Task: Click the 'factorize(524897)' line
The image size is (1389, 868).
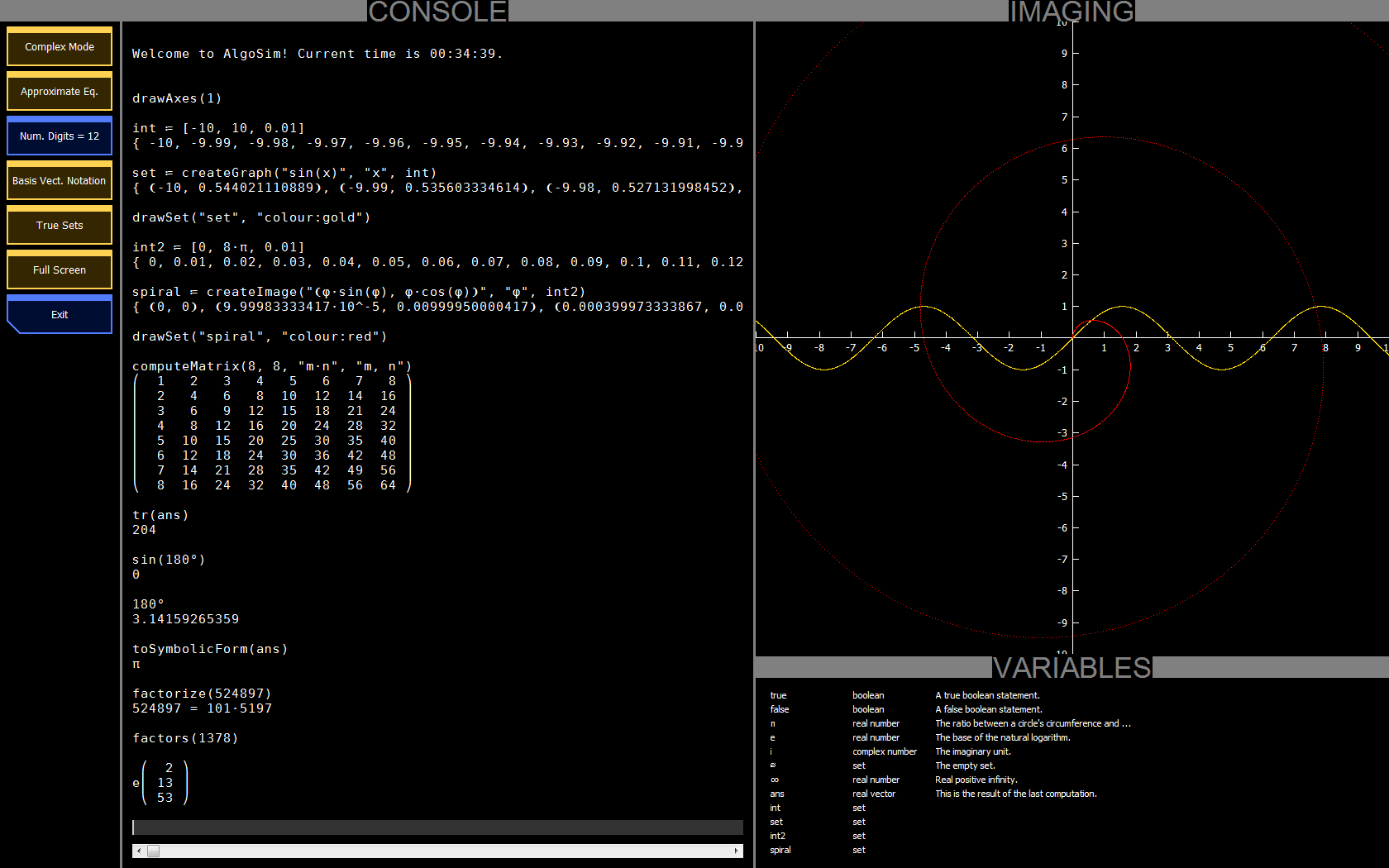Action: click(202, 694)
